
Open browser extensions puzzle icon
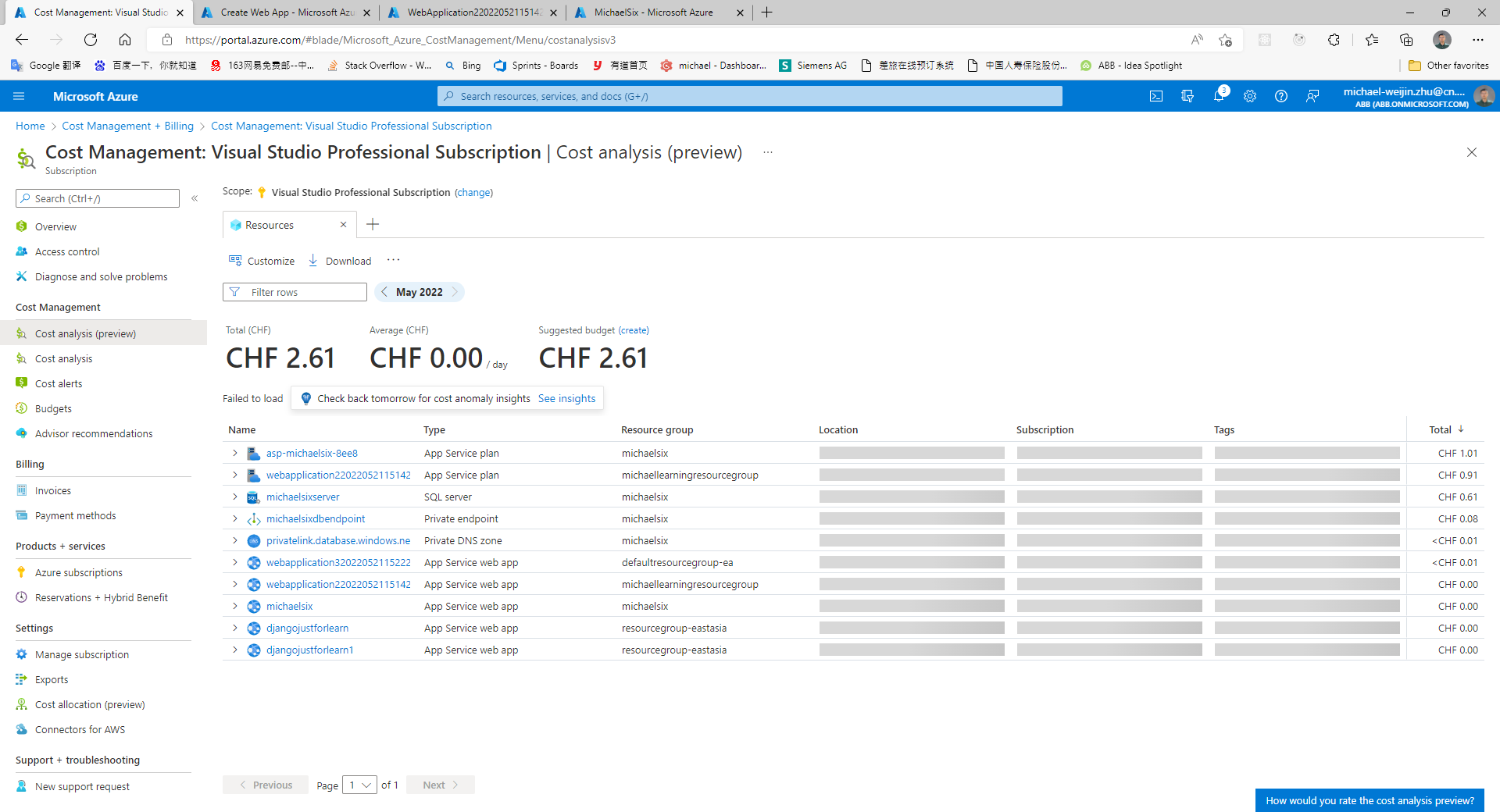click(1334, 40)
